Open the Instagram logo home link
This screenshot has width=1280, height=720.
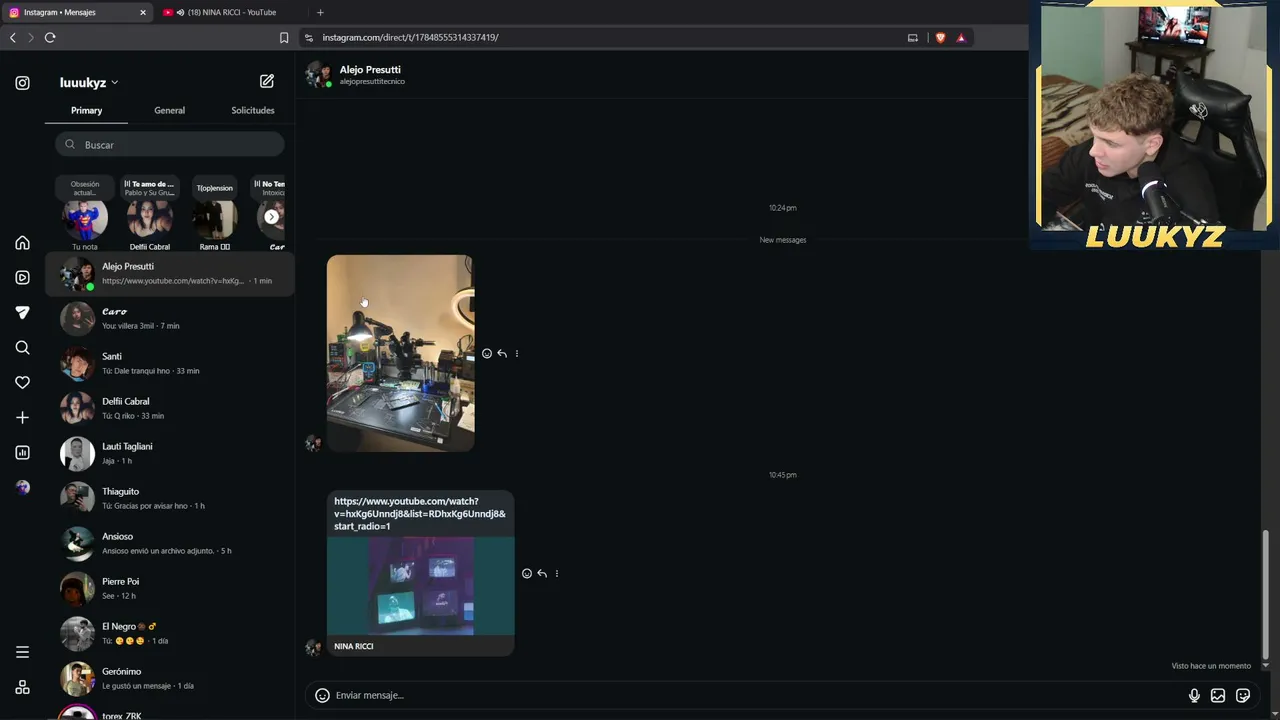(x=22, y=83)
